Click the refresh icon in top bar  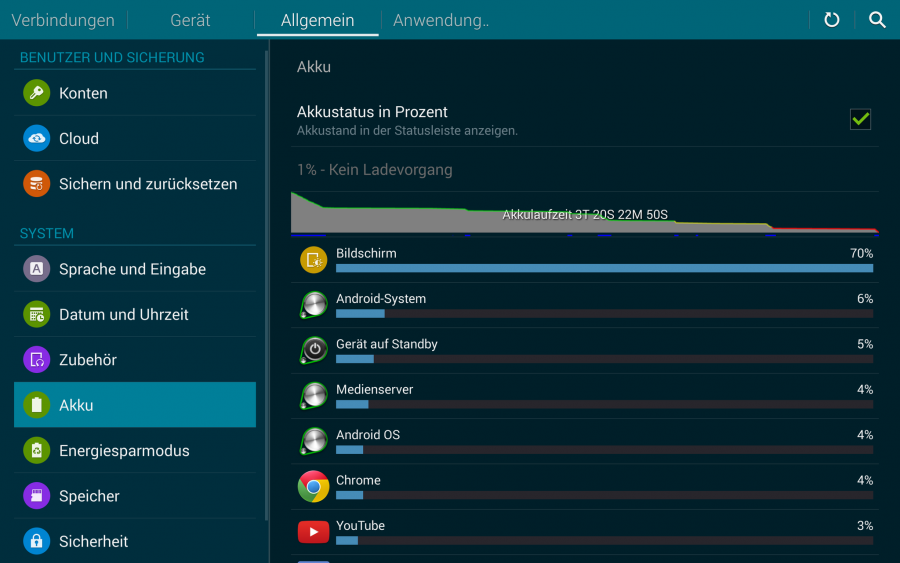coord(831,20)
